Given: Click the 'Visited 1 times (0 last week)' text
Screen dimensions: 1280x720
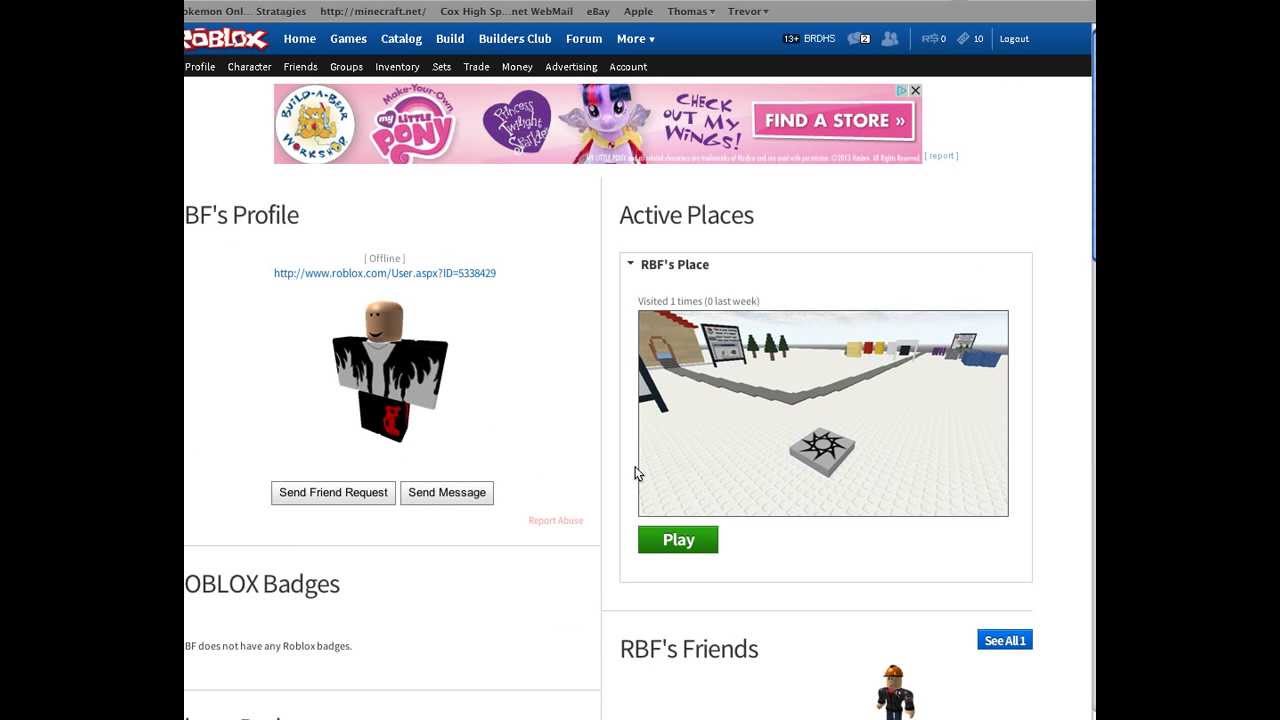Looking at the screenshot, I should 699,301.
